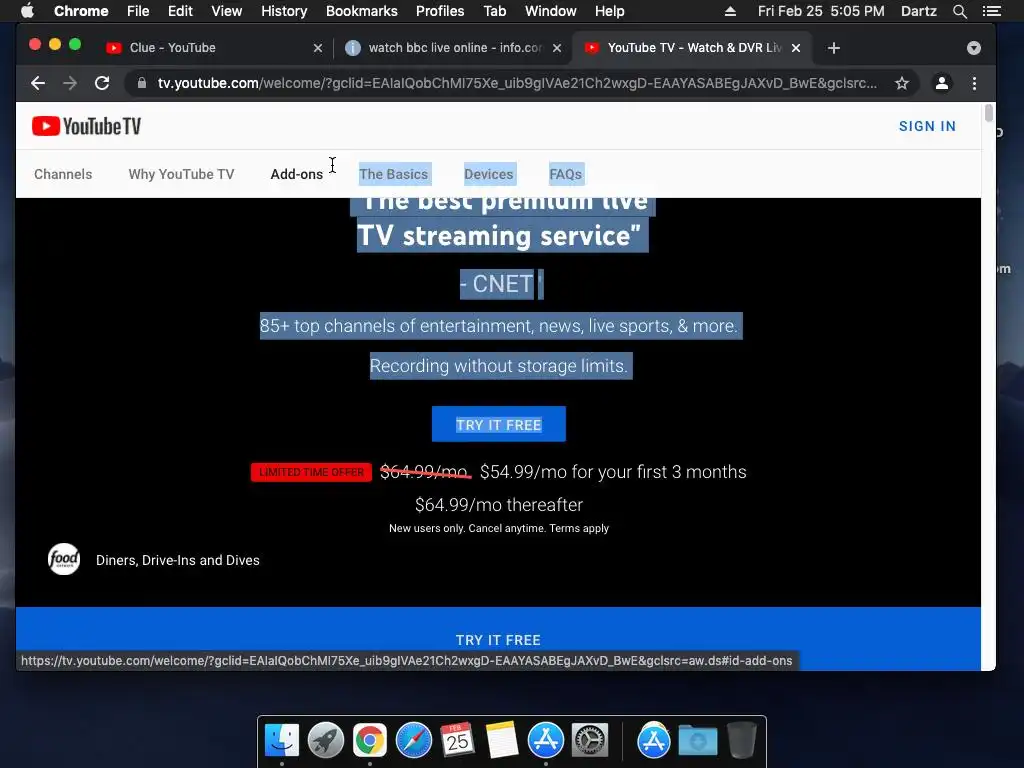Click the YouTube TV logo

click(86, 126)
